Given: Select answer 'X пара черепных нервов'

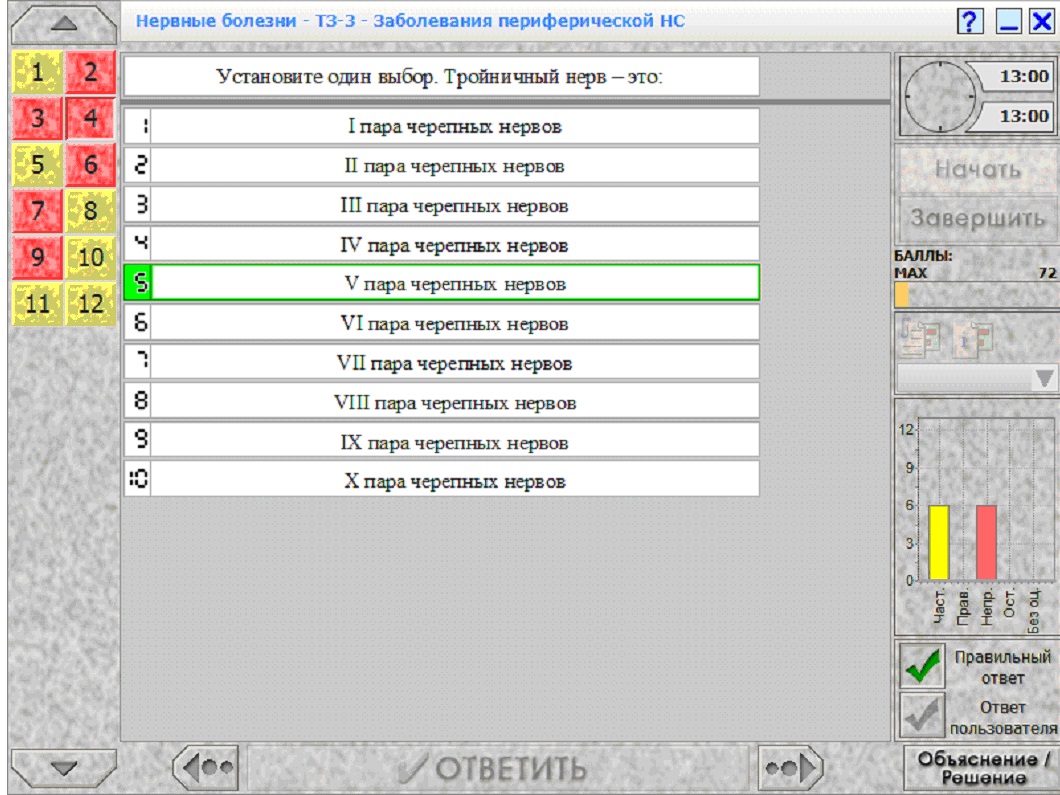Looking at the screenshot, I should (x=441, y=481).
